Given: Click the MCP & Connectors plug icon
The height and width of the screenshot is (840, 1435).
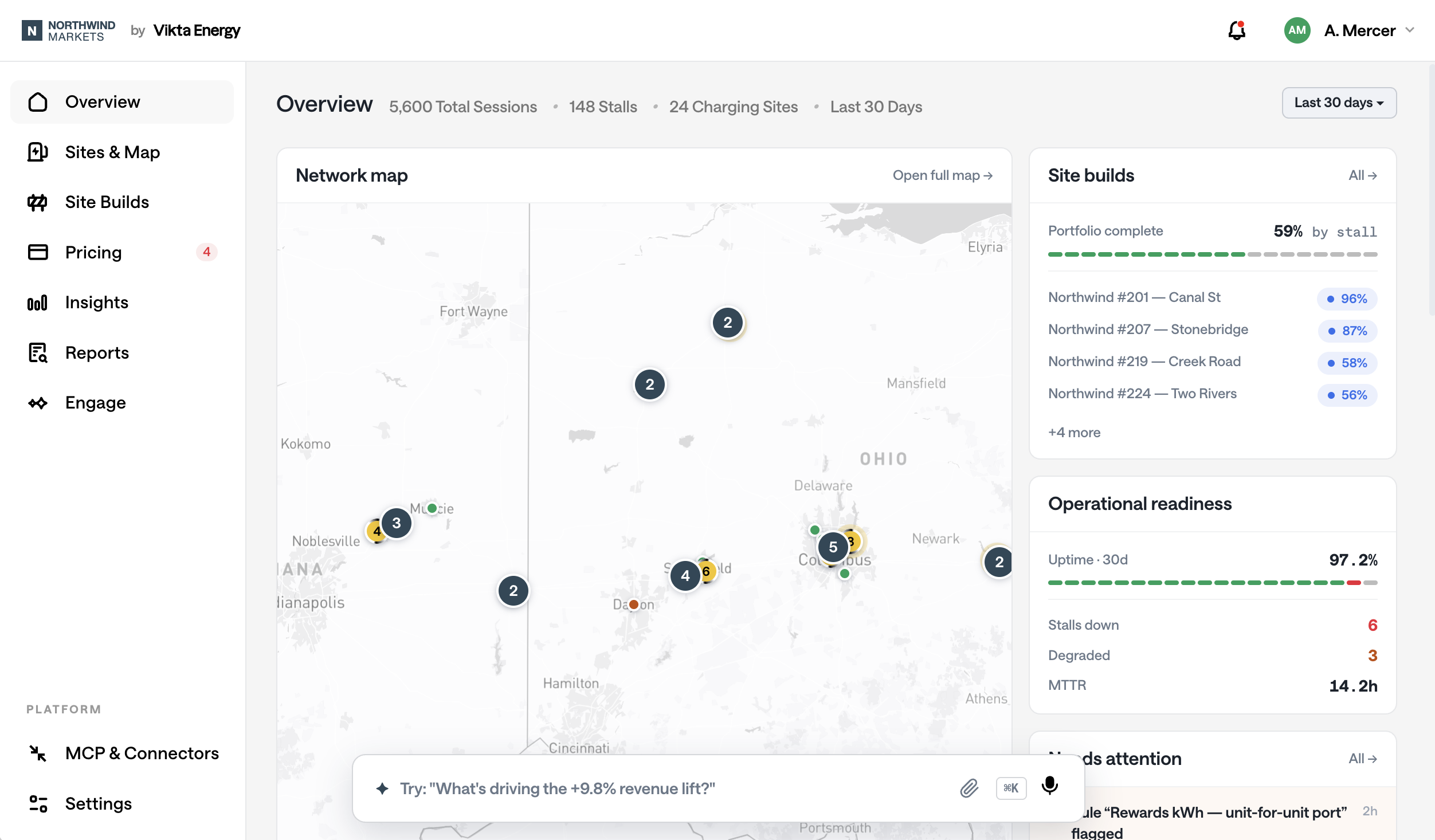Looking at the screenshot, I should 38,753.
